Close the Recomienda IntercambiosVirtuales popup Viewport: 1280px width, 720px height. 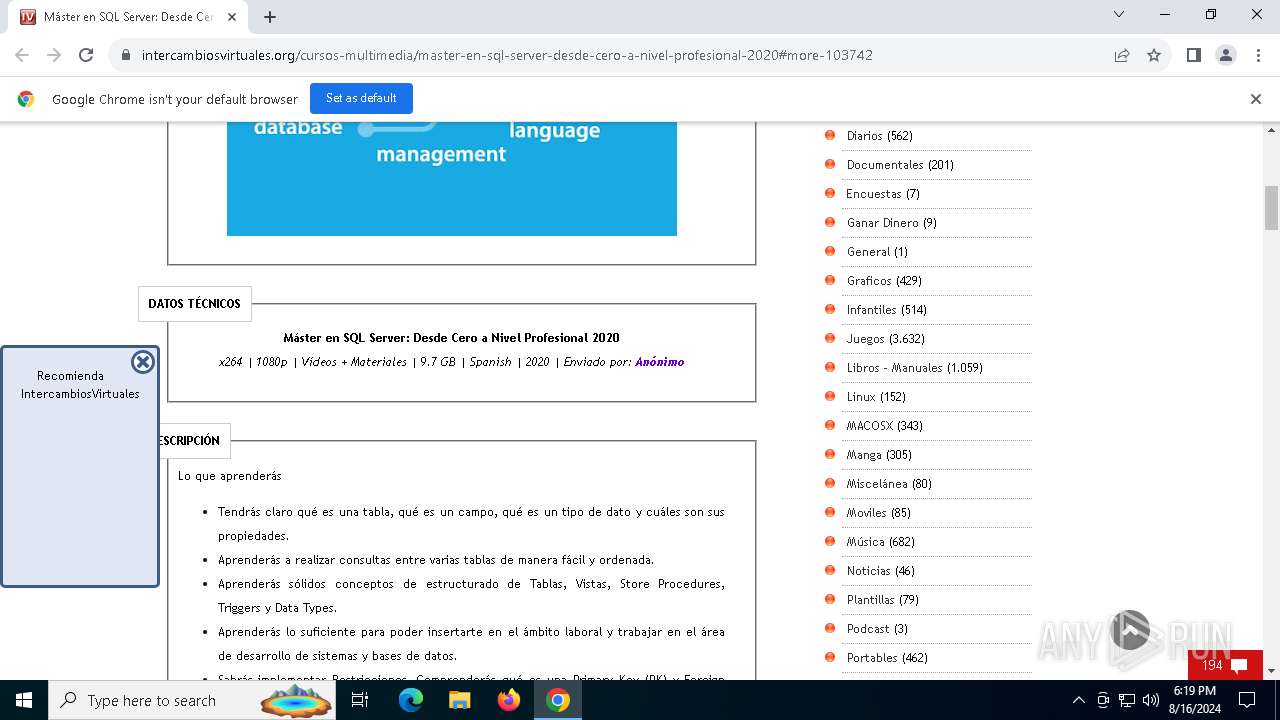click(143, 362)
